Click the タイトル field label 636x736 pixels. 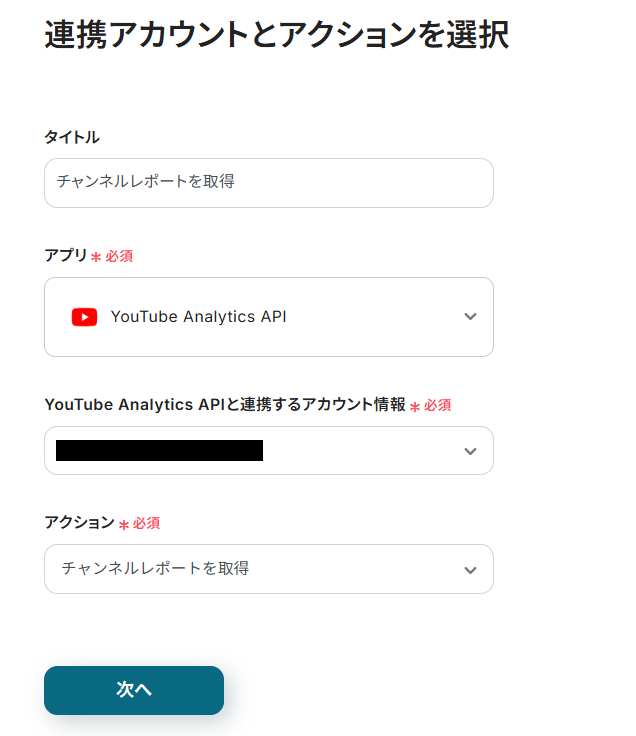72,137
